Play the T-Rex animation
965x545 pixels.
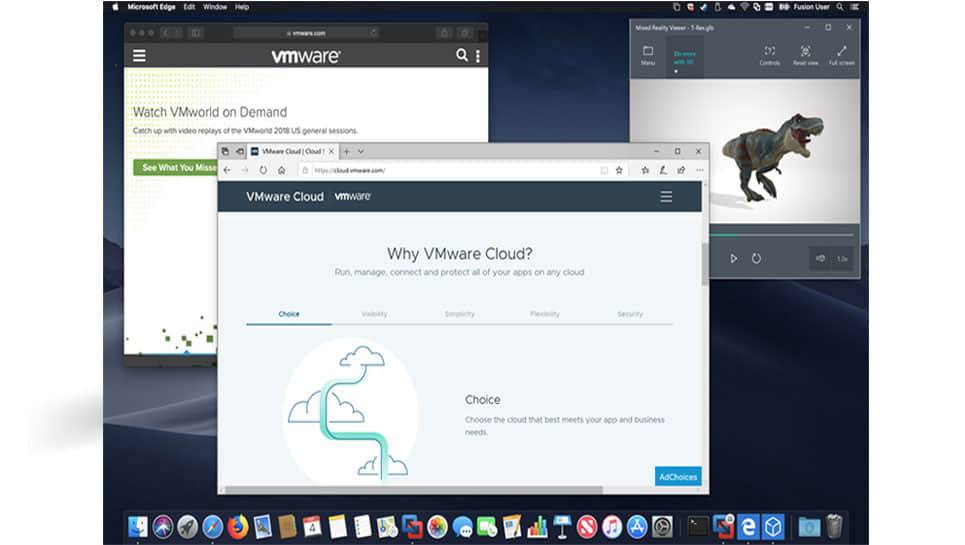point(733,258)
